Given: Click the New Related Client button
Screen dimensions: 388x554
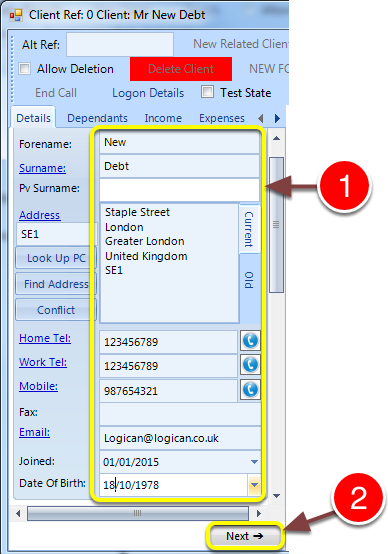Looking at the screenshot, I should [240, 44].
